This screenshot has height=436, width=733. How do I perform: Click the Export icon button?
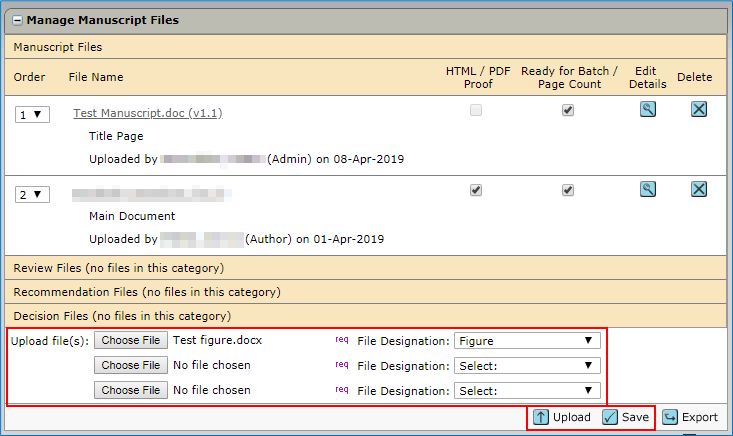tap(671, 417)
